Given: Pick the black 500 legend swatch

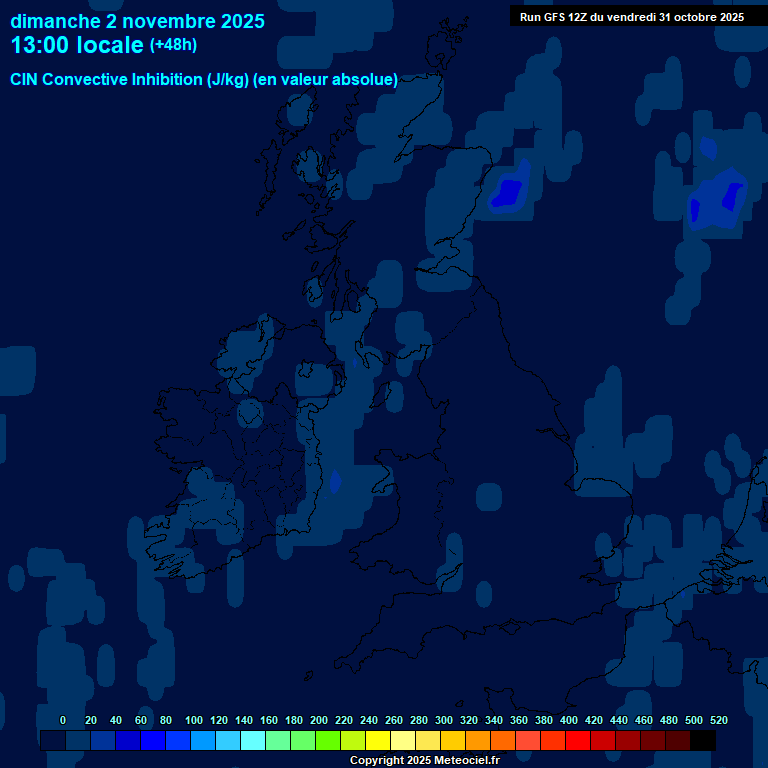Looking at the screenshot, I should point(703,741).
